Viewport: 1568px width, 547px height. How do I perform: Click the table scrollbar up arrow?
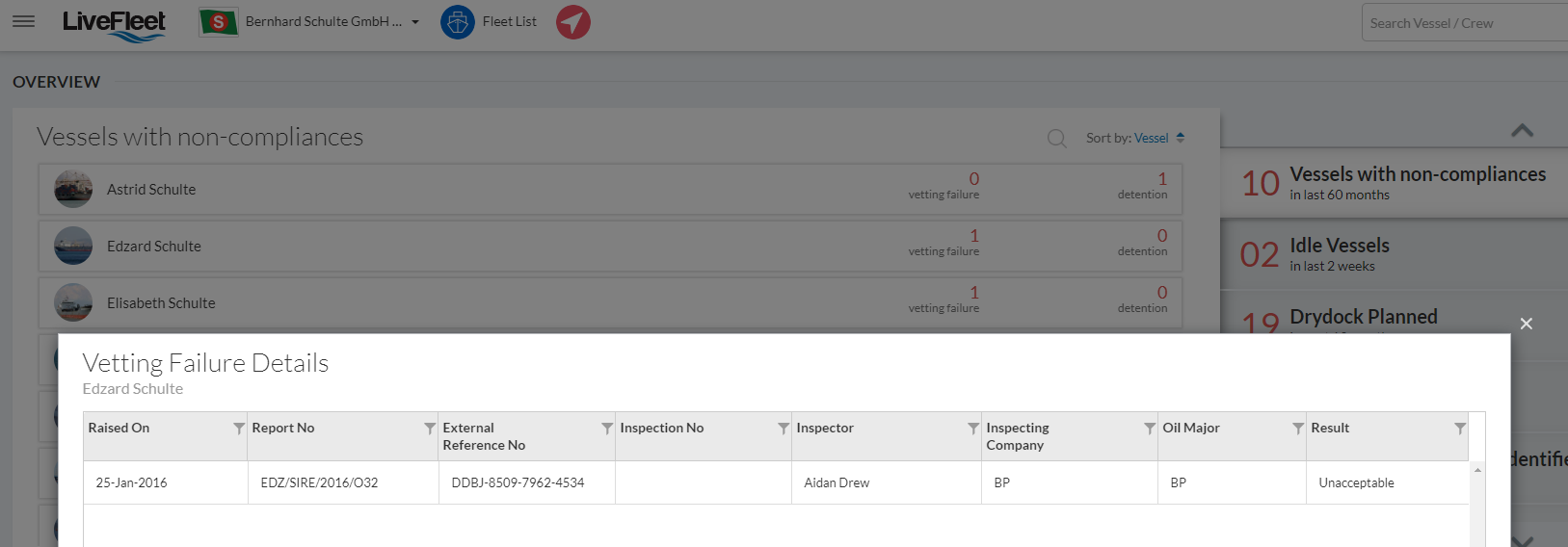pos(1477,470)
